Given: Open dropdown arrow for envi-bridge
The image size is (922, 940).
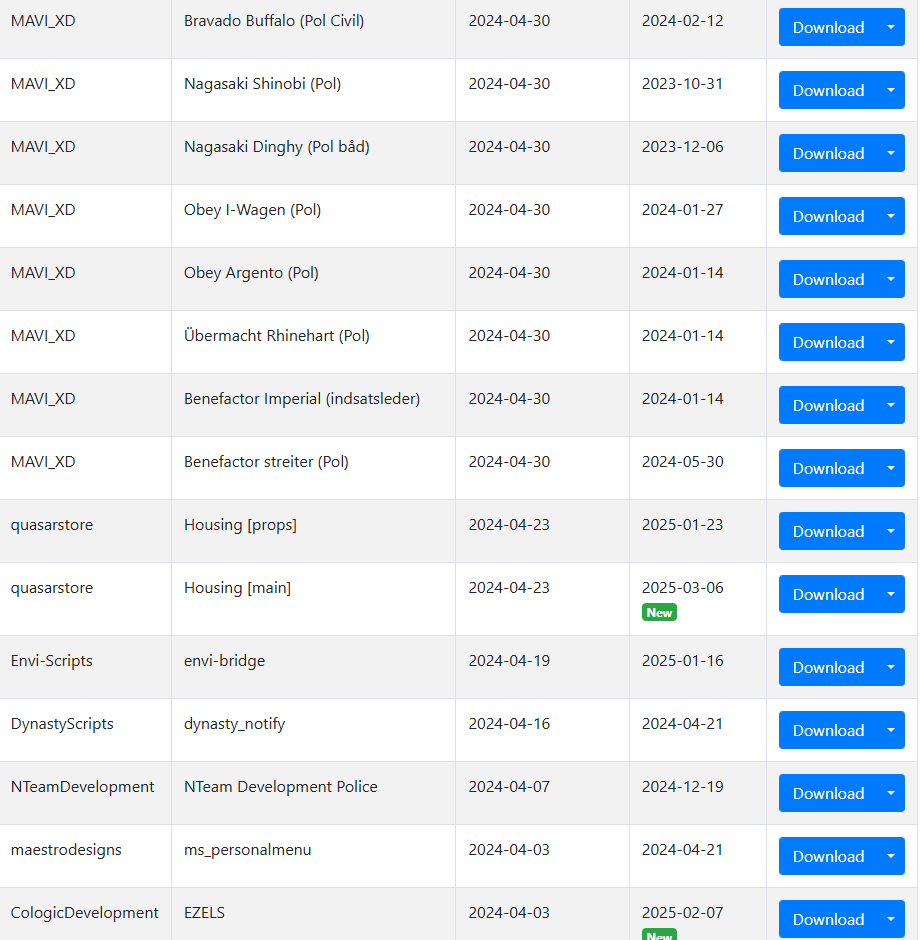Looking at the screenshot, I should (x=891, y=667).
